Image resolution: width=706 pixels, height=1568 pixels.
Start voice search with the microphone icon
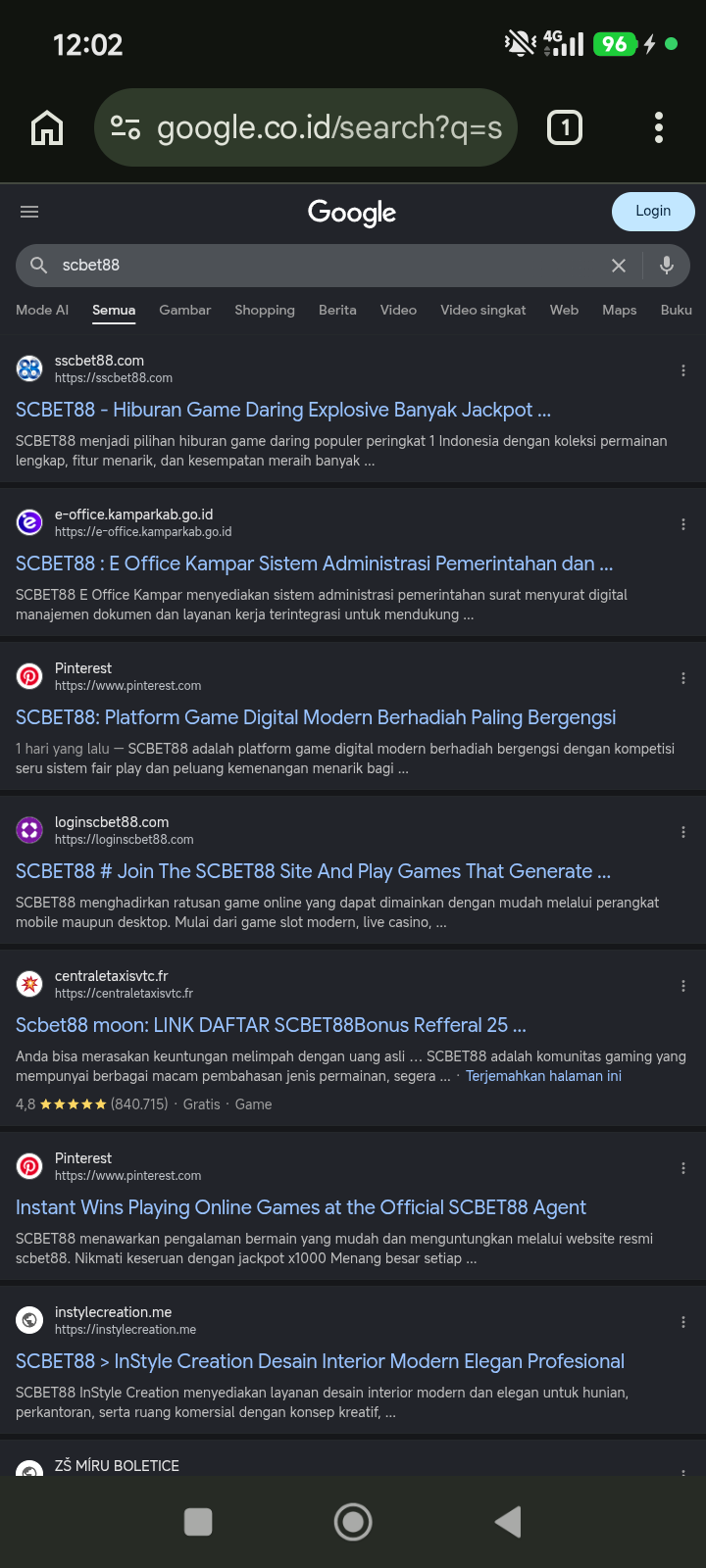click(x=667, y=265)
